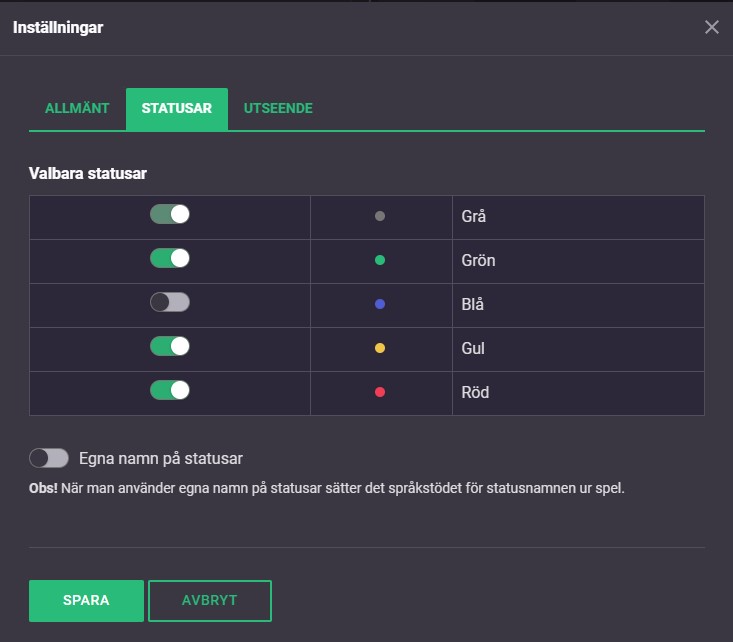
Task: Close the Inställningar dialog with X
Action: [x=712, y=27]
